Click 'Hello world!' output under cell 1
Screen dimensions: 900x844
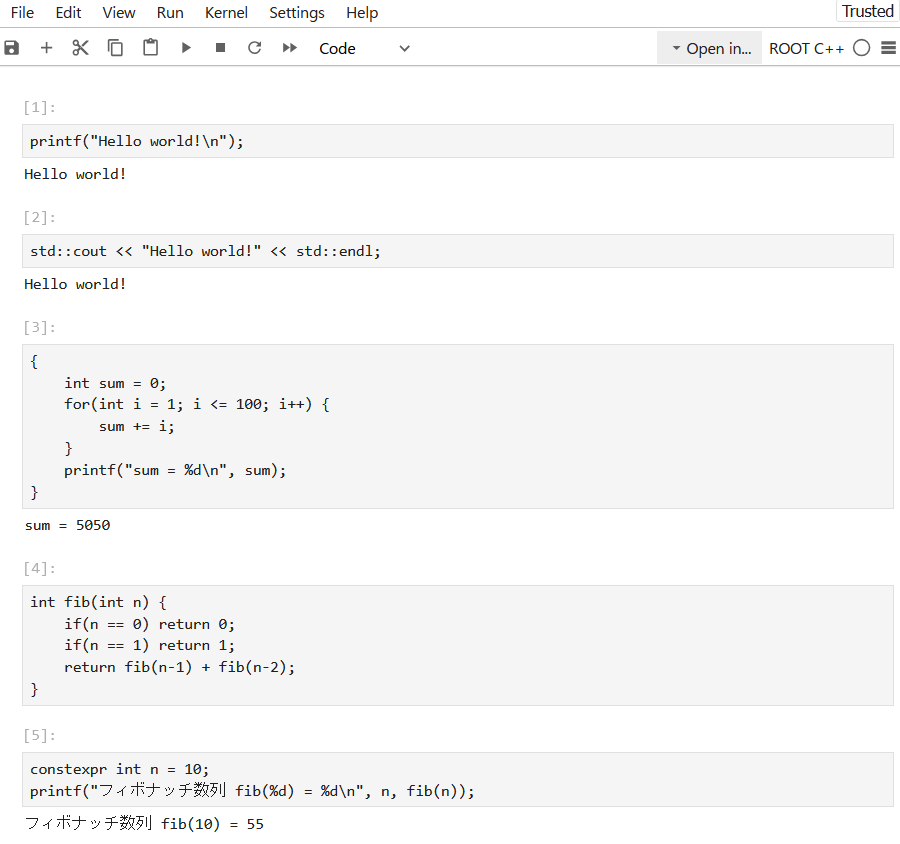pos(75,174)
